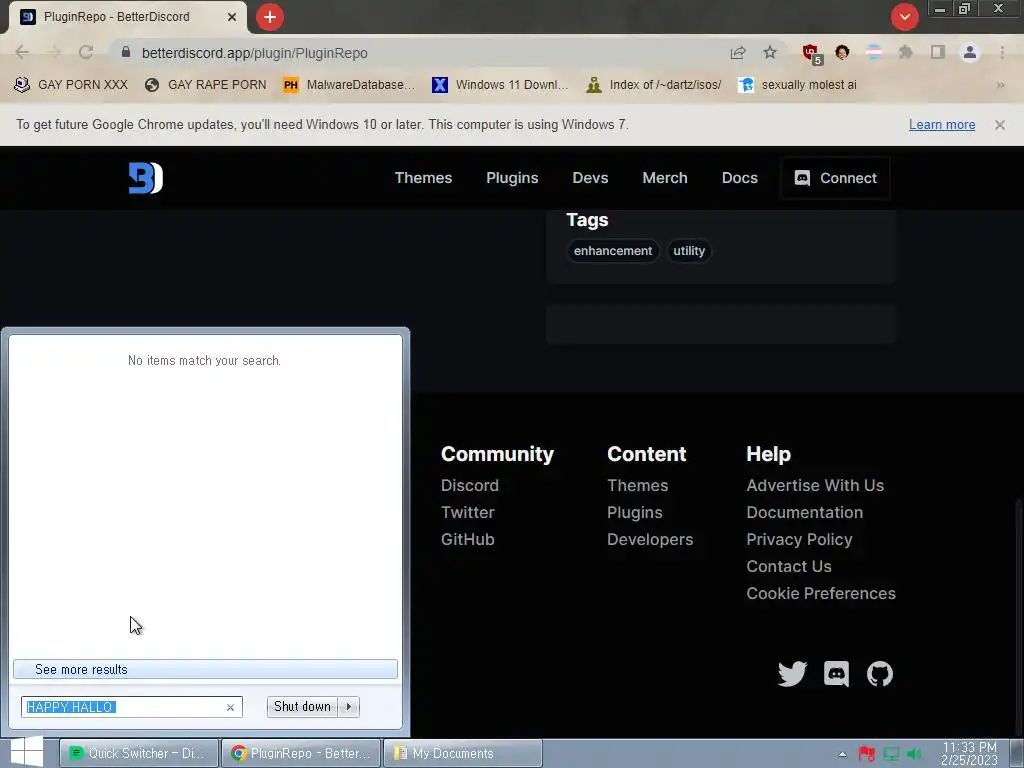This screenshot has height=768, width=1024.
Task: Expand the Shut down options arrow
Action: coord(349,707)
